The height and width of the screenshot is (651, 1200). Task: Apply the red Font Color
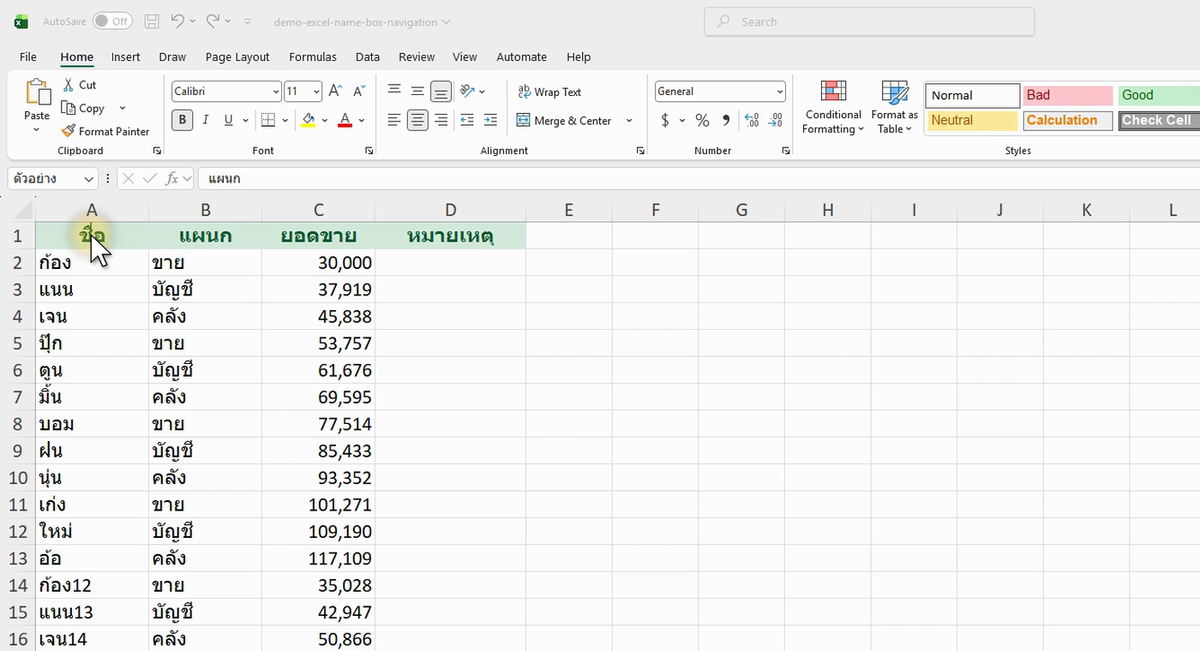(x=345, y=120)
